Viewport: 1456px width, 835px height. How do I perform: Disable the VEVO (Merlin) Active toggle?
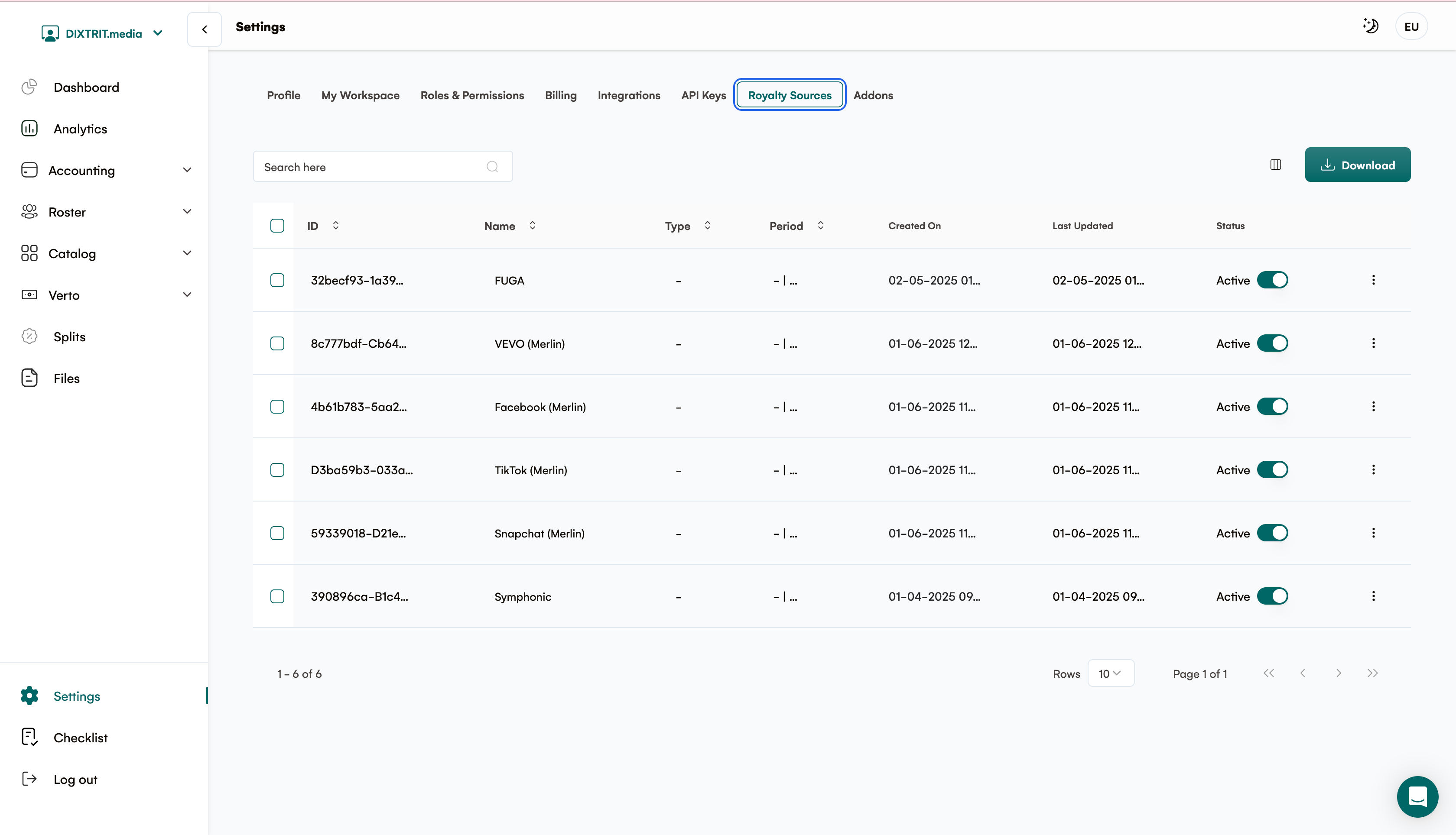(x=1272, y=343)
